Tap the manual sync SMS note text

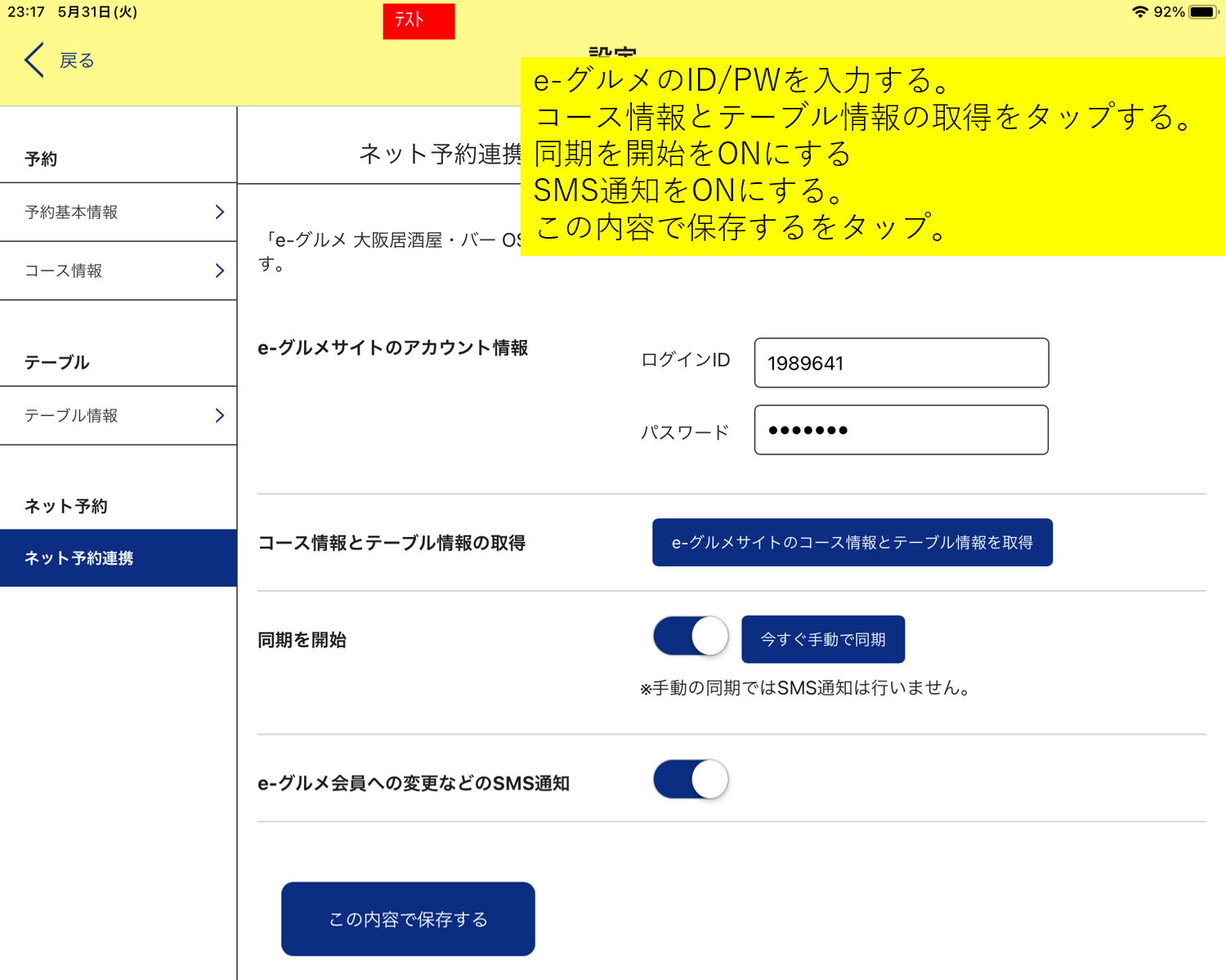(x=807, y=688)
